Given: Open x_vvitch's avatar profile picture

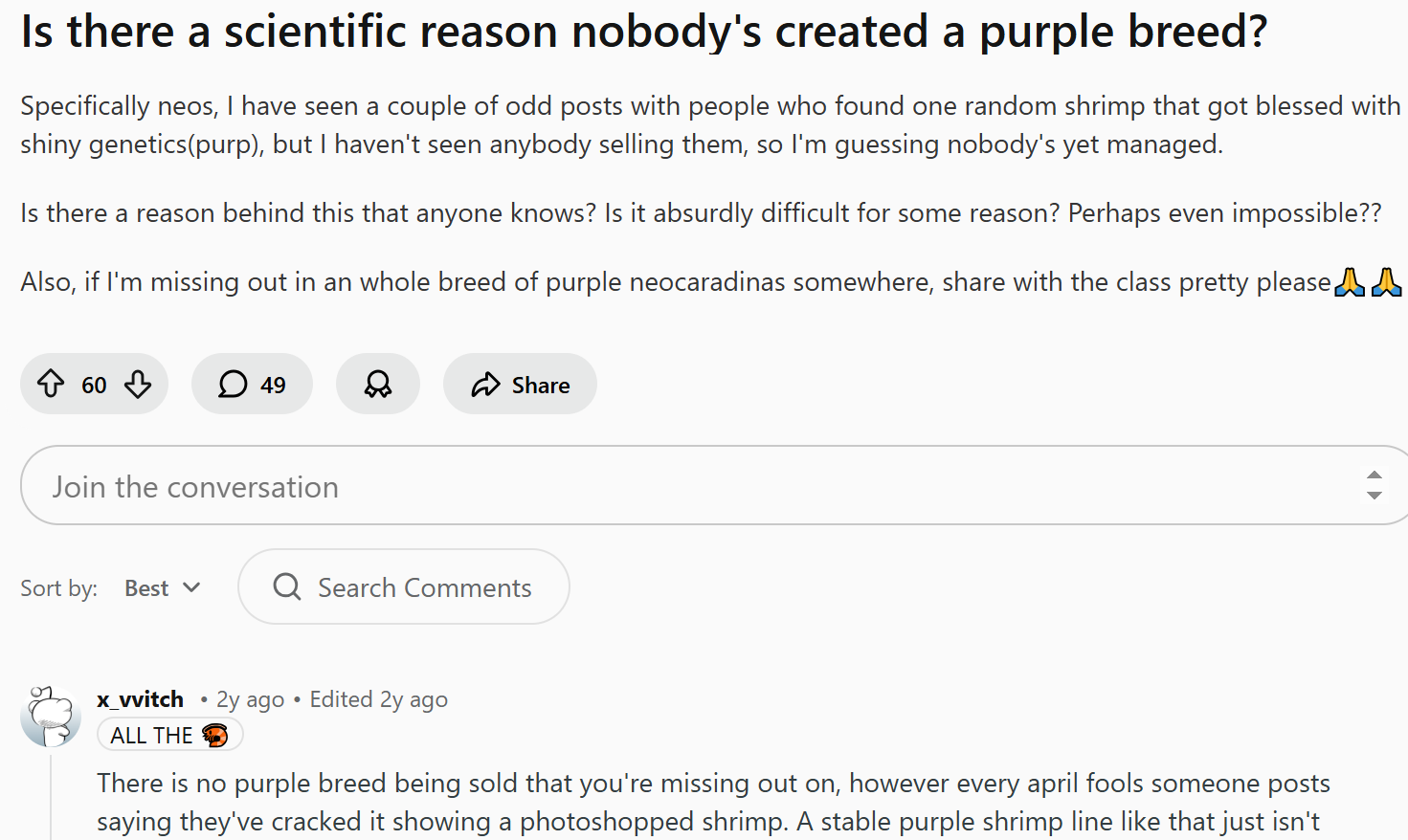Looking at the screenshot, I should pos(50,716).
